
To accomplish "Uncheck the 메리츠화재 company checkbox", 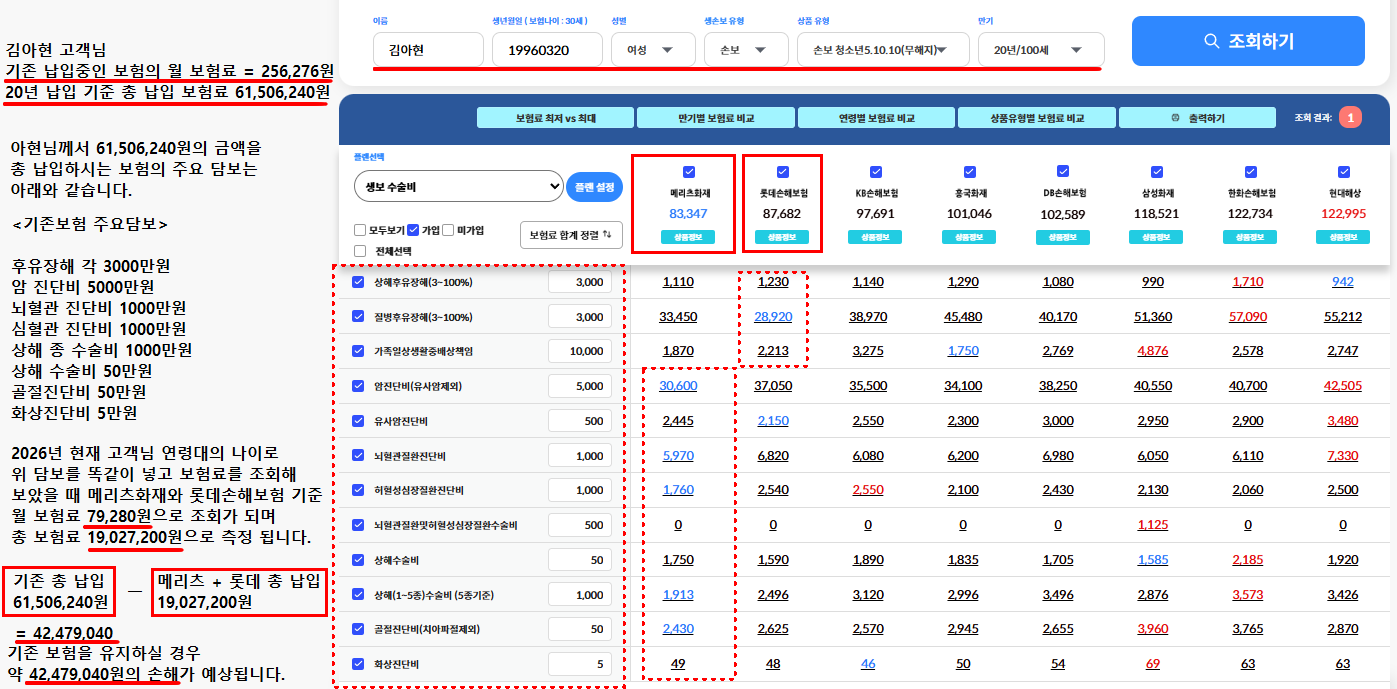I will coord(688,172).
